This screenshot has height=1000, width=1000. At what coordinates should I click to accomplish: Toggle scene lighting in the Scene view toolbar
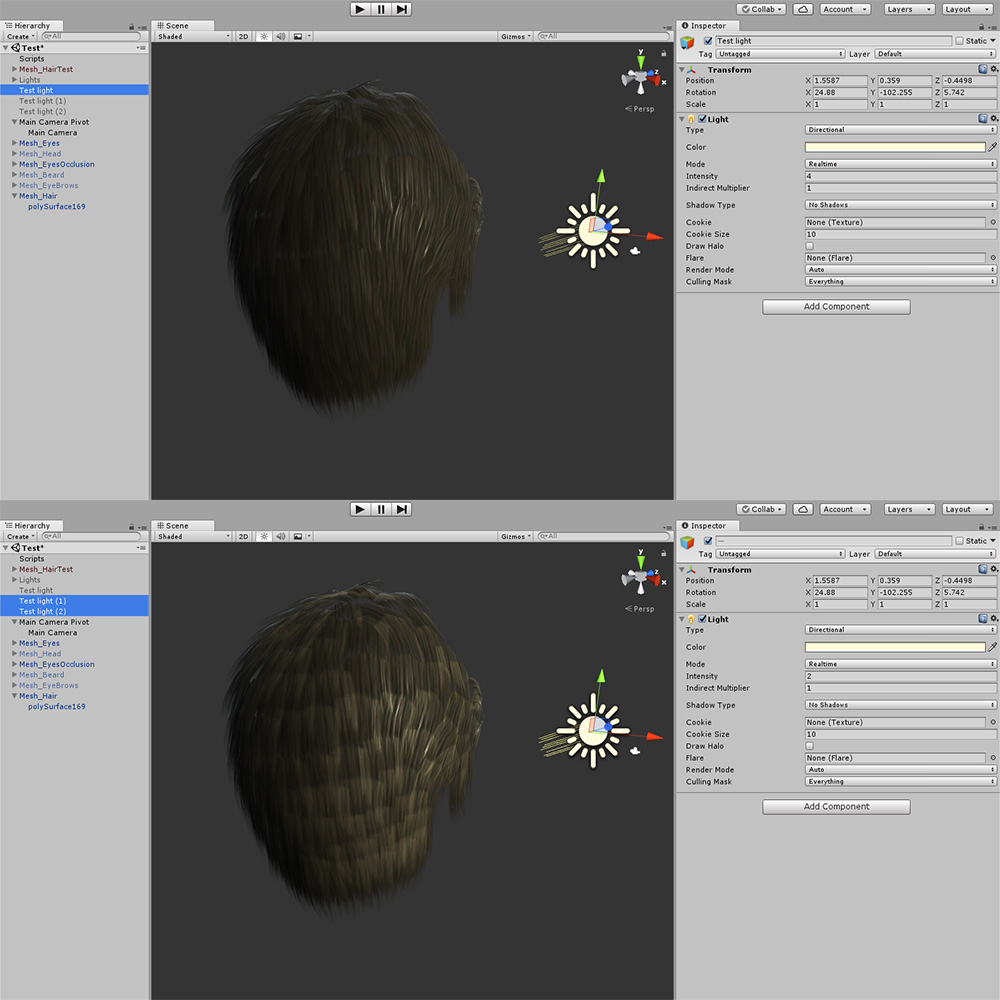(262, 36)
